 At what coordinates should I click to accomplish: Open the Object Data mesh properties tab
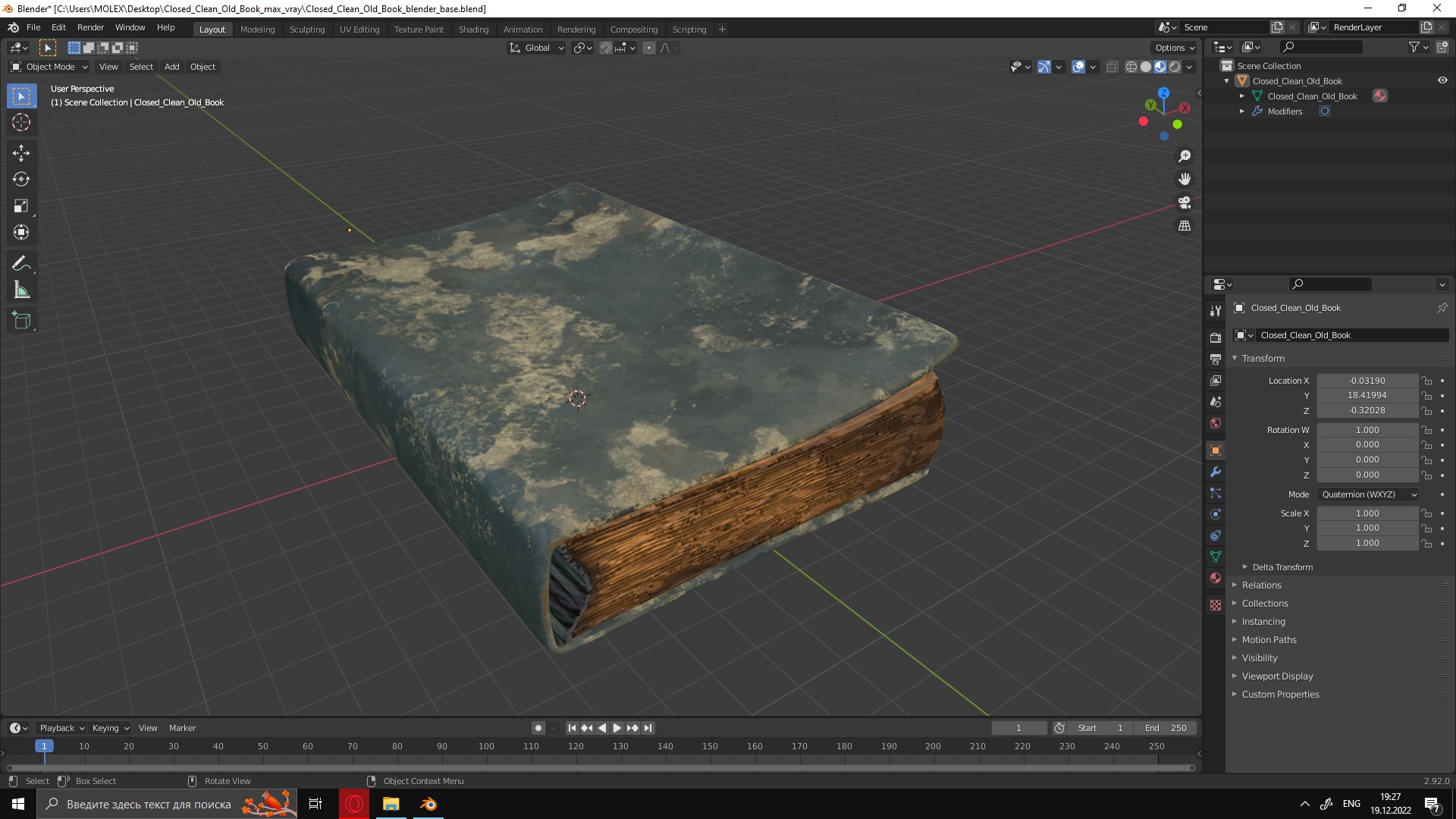pyautogui.click(x=1216, y=557)
